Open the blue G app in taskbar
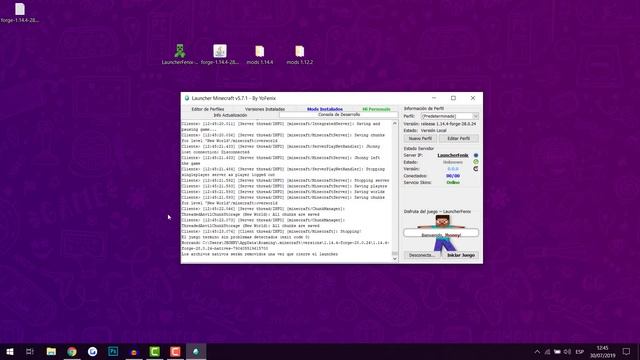Image resolution: width=640 pixels, height=360 pixels. point(93,351)
